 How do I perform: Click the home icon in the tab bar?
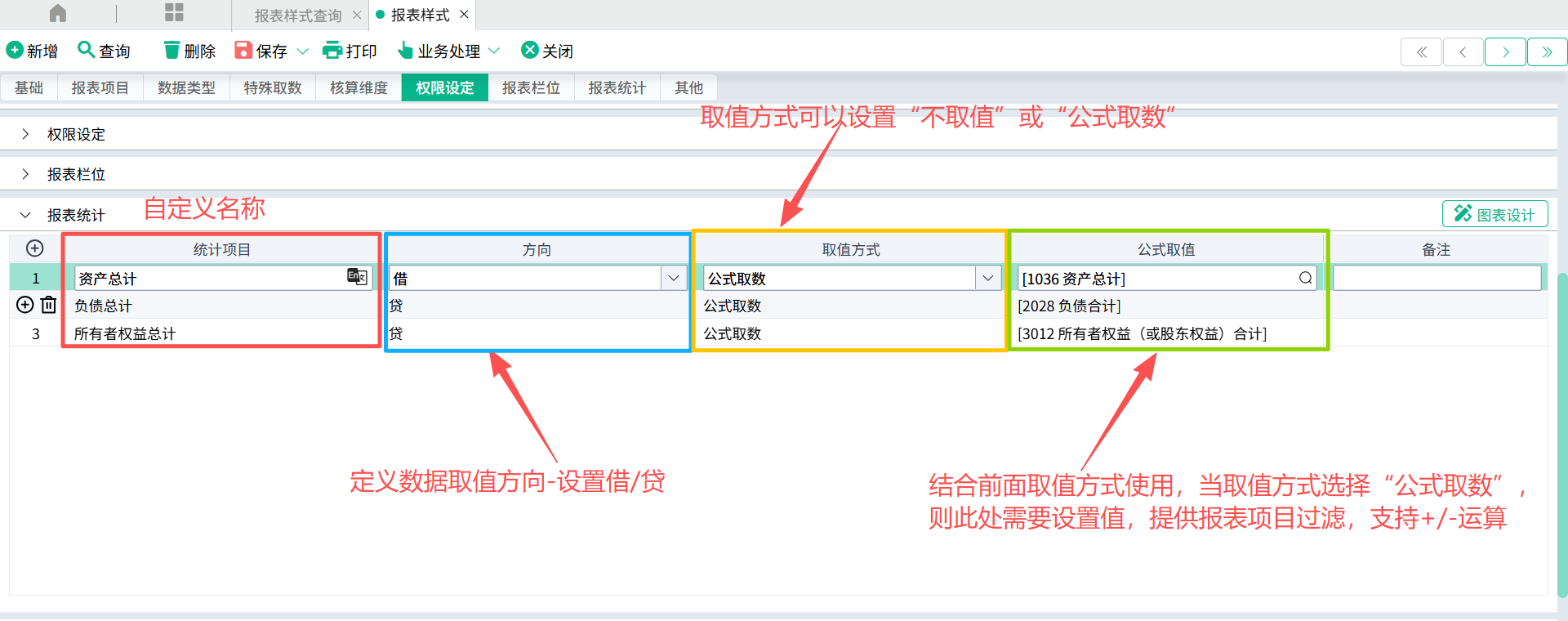58,13
